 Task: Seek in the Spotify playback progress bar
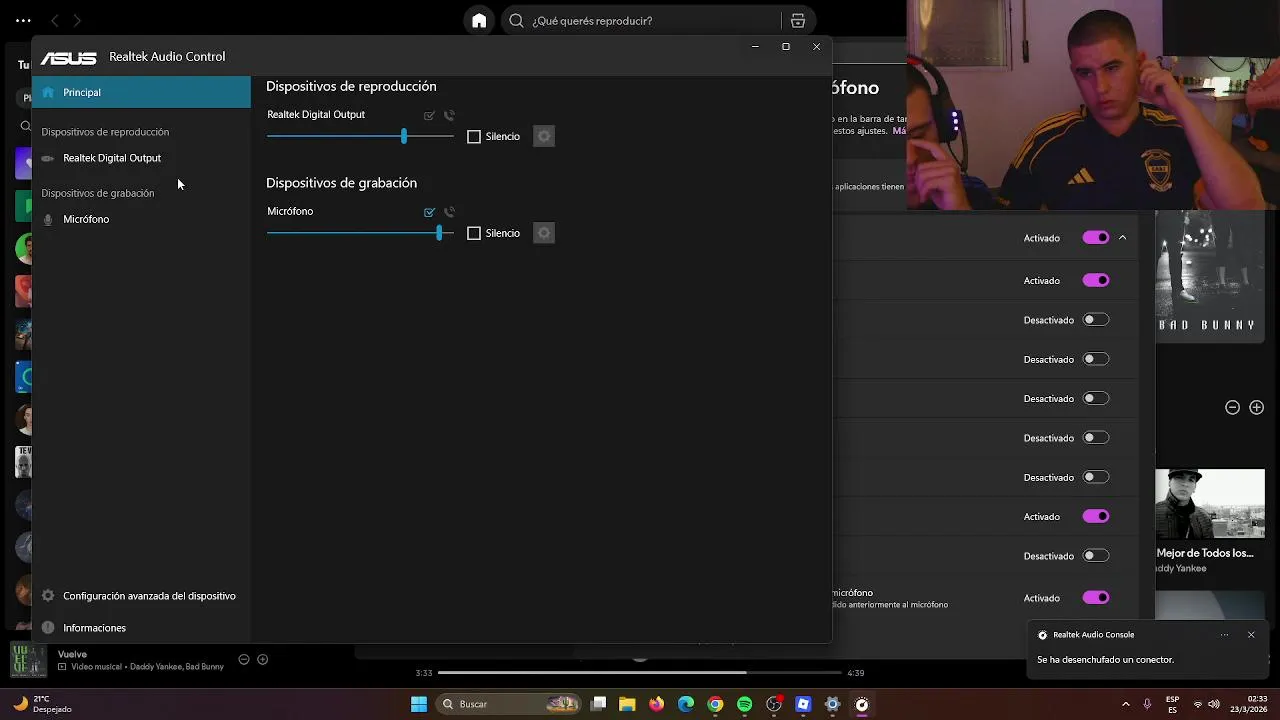tap(640, 673)
